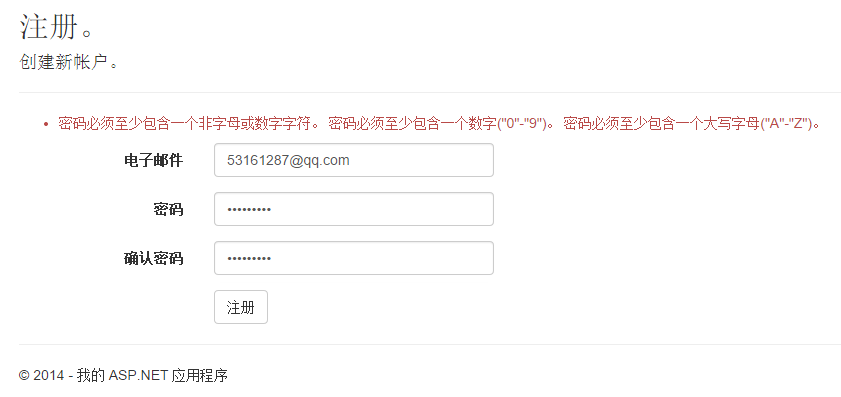Click the red bullet before the error message
Viewport: 841px width, 397px height.
46,124
